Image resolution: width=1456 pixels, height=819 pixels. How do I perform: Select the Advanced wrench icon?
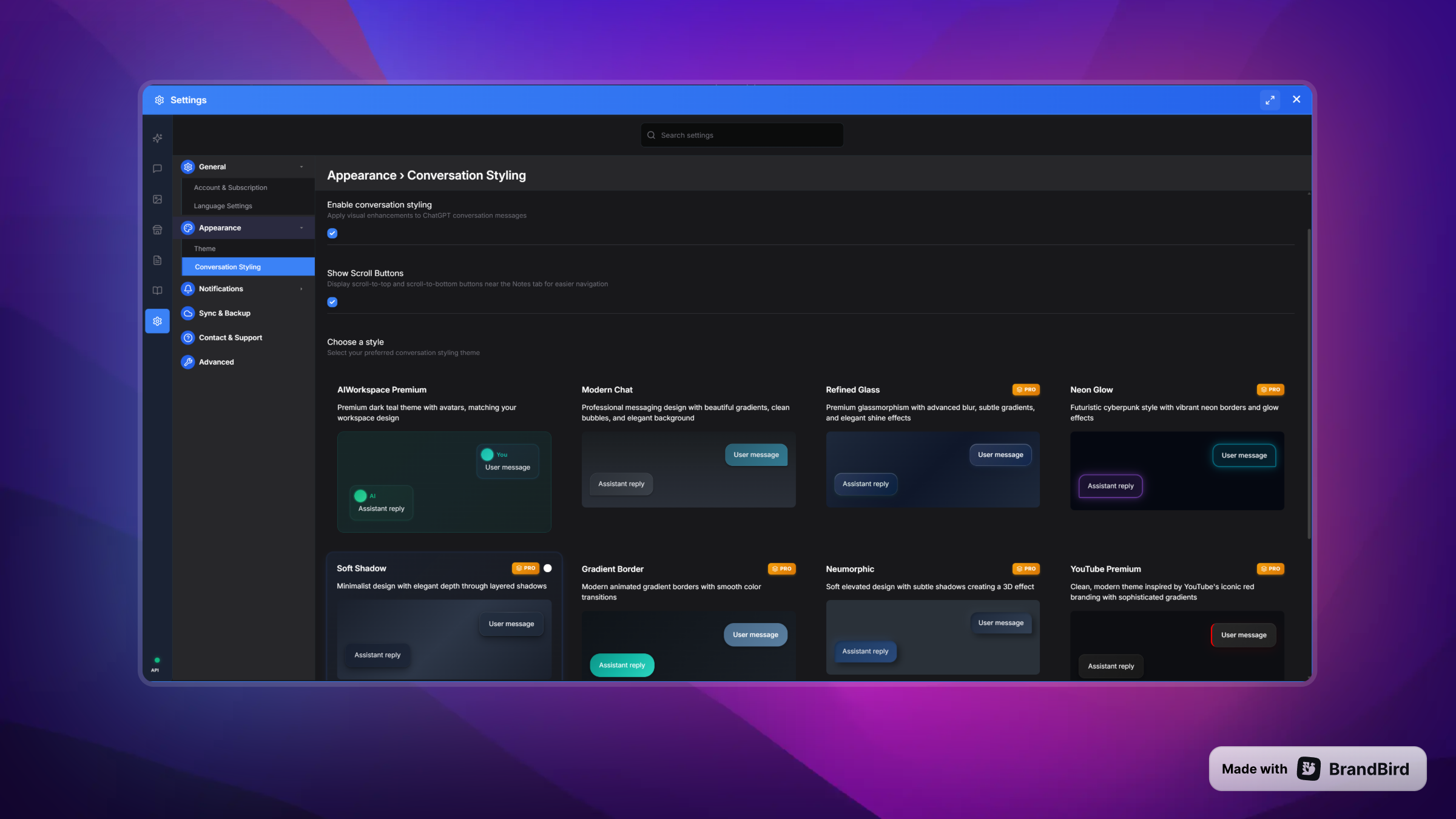(x=187, y=362)
